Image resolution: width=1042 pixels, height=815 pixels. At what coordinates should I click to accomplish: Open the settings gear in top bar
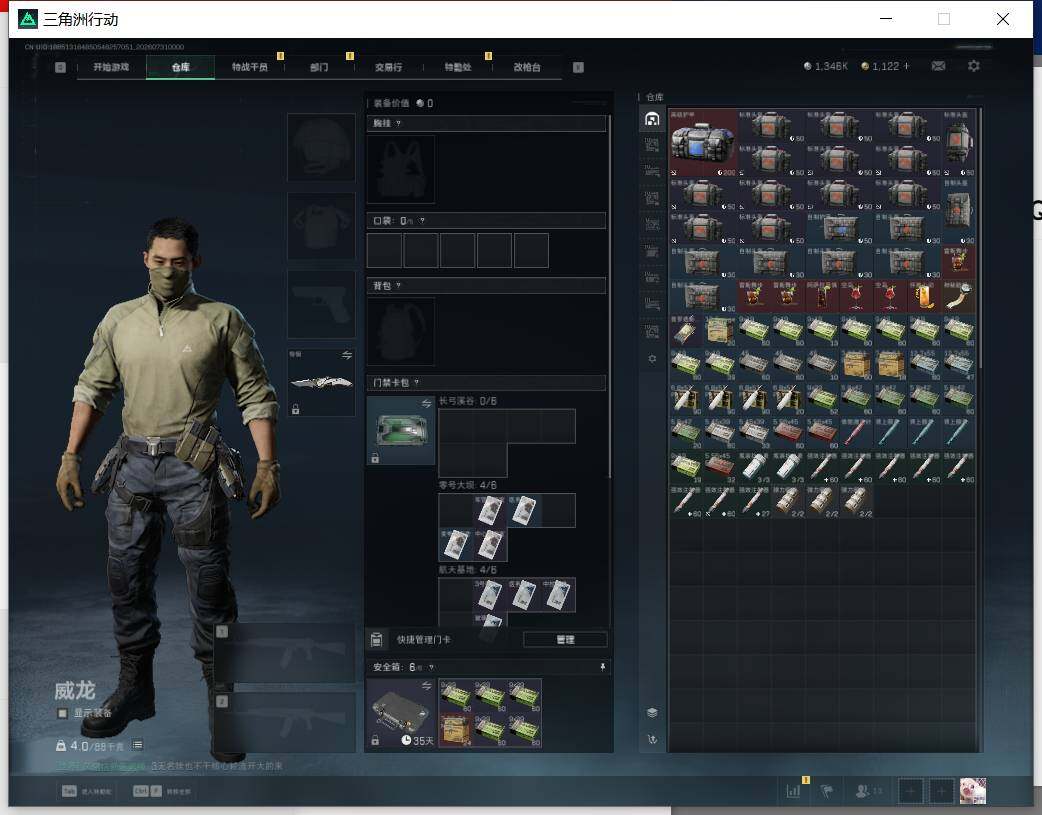pyautogui.click(x=974, y=66)
